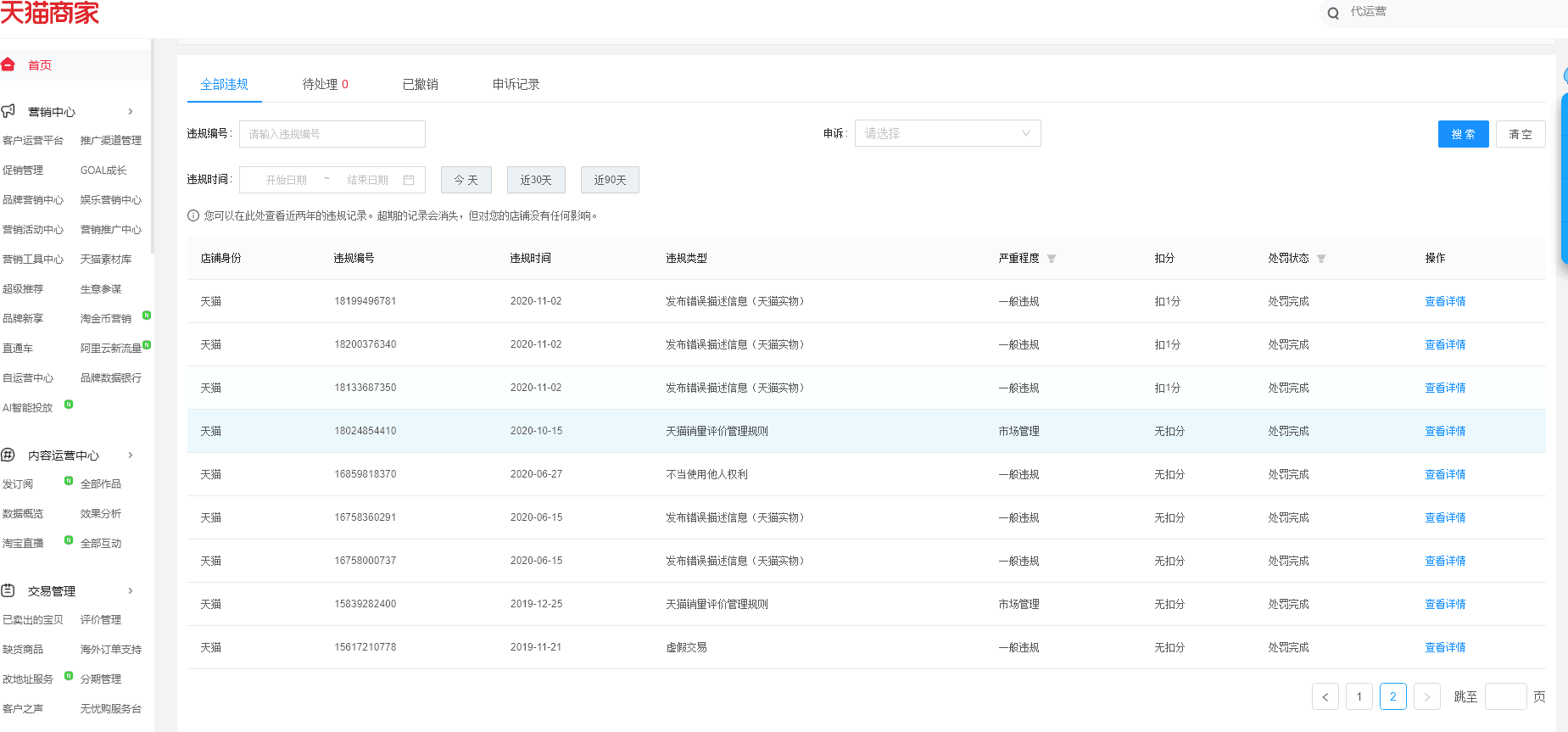Open 首页 in the sidebar
Image resolution: width=1568 pixels, height=732 pixels.
(40, 65)
